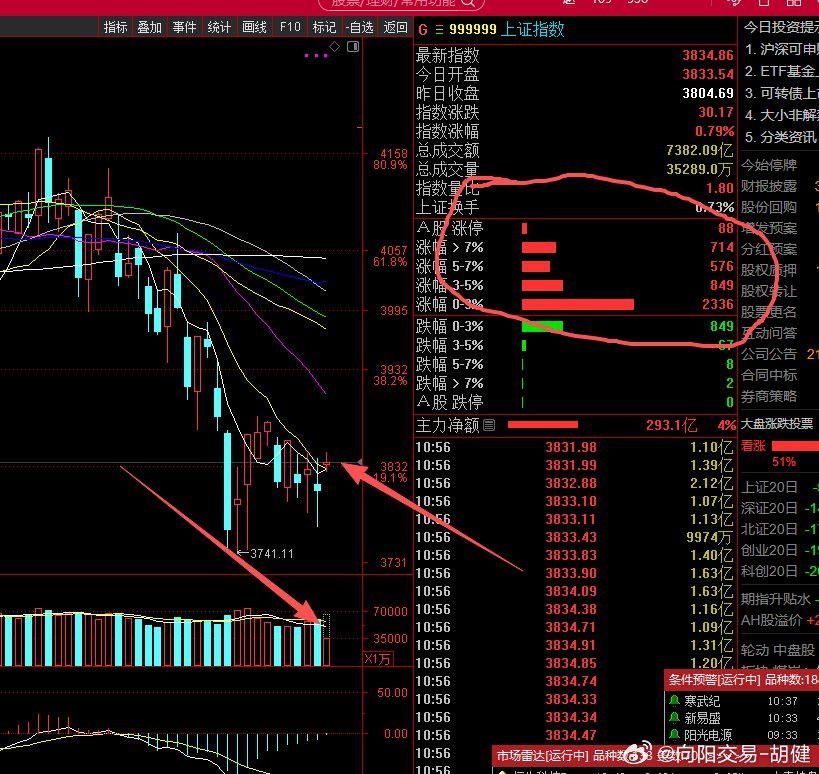This screenshot has width=819, height=774.
Task: Open 股份回购 list
Action: 769,207
